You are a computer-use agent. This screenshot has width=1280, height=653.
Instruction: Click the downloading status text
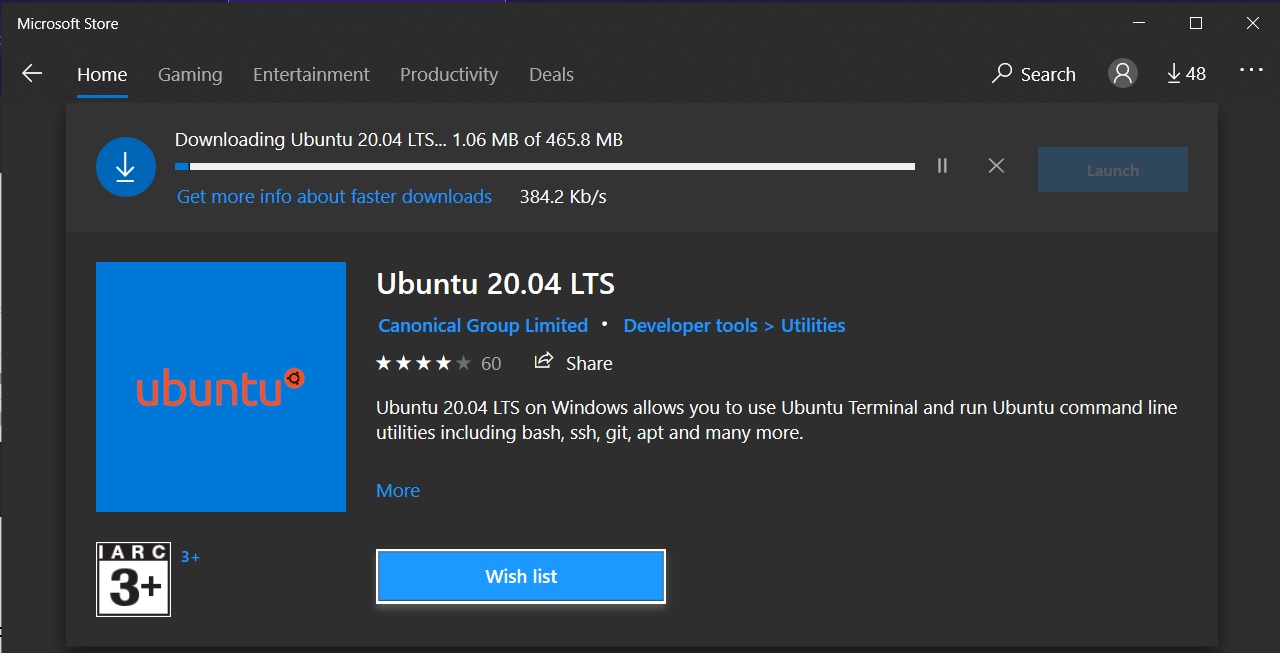399,140
